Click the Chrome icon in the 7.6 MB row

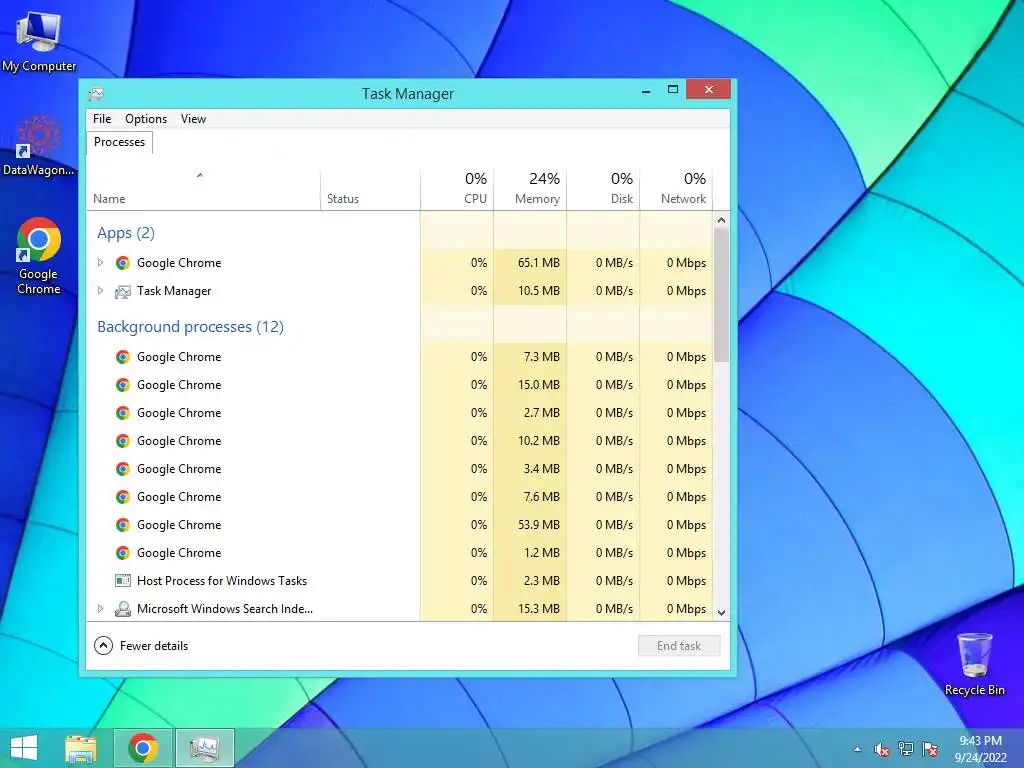122,497
